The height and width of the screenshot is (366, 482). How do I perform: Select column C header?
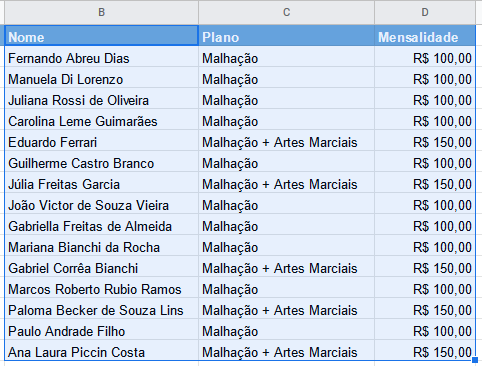pyautogui.click(x=286, y=12)
